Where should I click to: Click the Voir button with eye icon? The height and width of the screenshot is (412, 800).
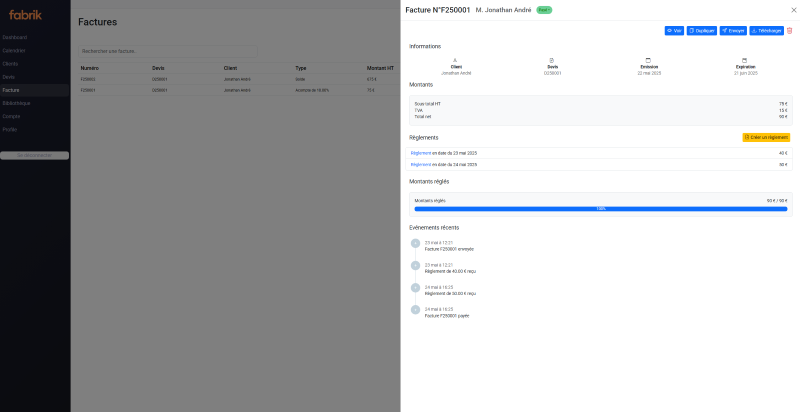click(x=674, y=31)
